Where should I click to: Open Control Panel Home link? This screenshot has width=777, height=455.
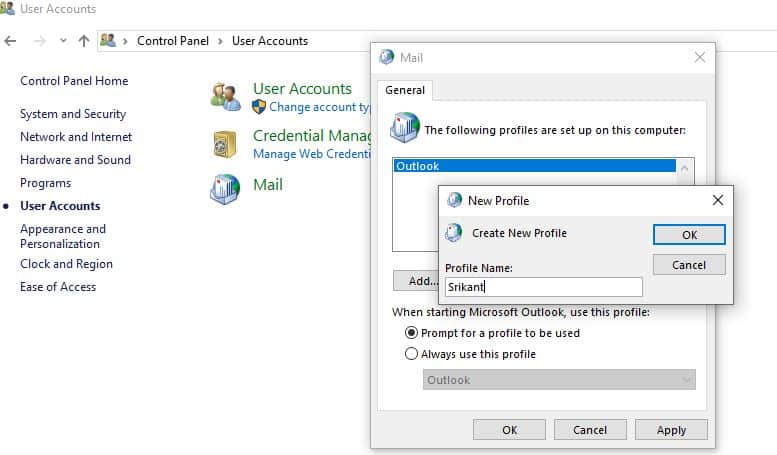click(x=74, y=81)
